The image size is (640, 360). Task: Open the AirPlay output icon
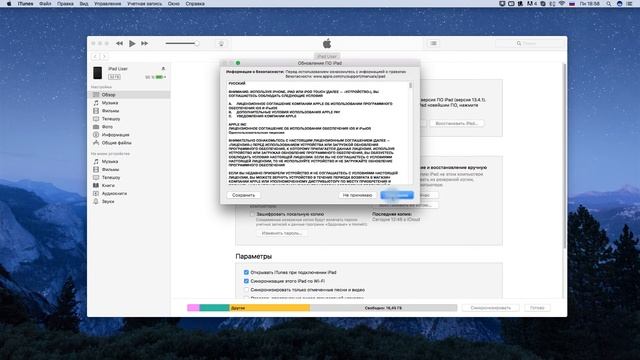(x=221, y=44)
